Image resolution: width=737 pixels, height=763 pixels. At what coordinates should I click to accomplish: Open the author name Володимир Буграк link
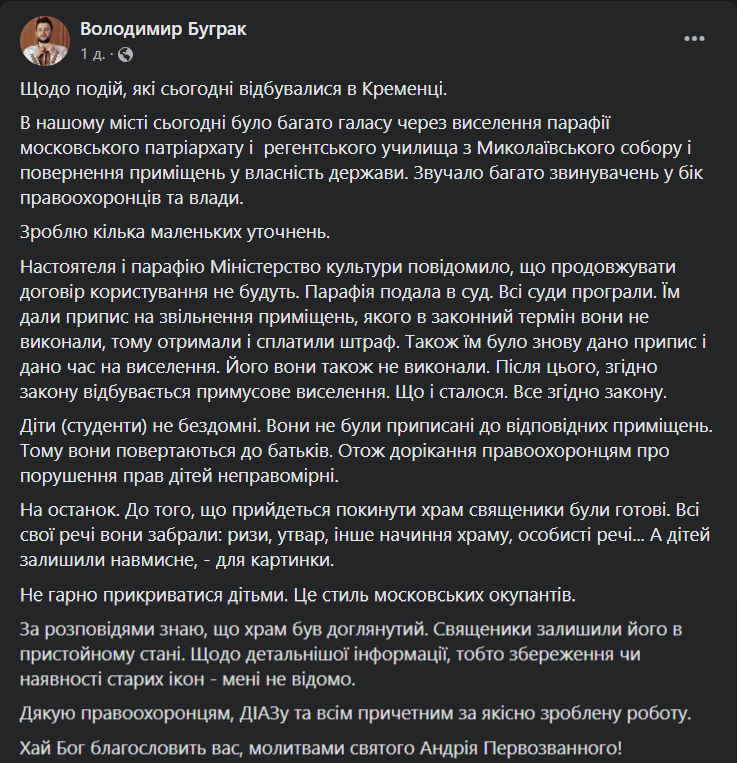(x=163, y=29)
